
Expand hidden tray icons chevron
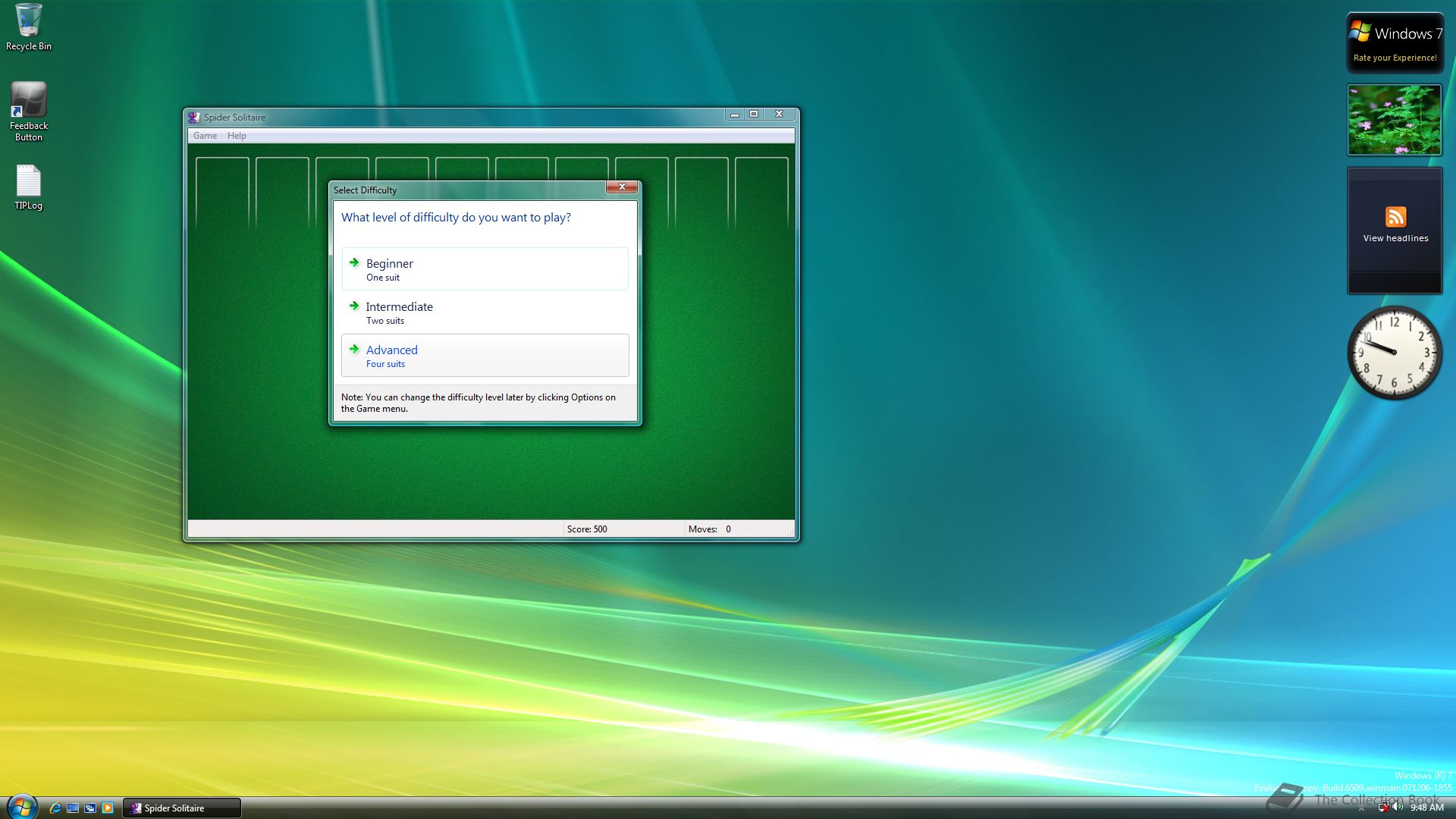tap(1361, 808)
